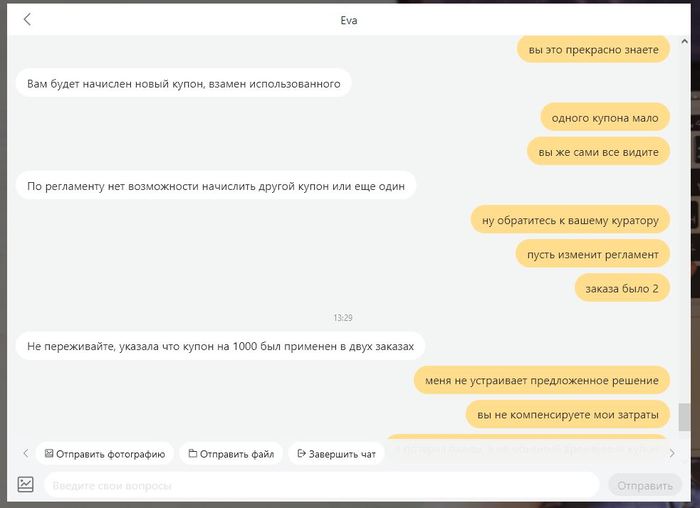Select message 'Вам будет начислен новый купон, взамен использованного'

pos(183,84)
